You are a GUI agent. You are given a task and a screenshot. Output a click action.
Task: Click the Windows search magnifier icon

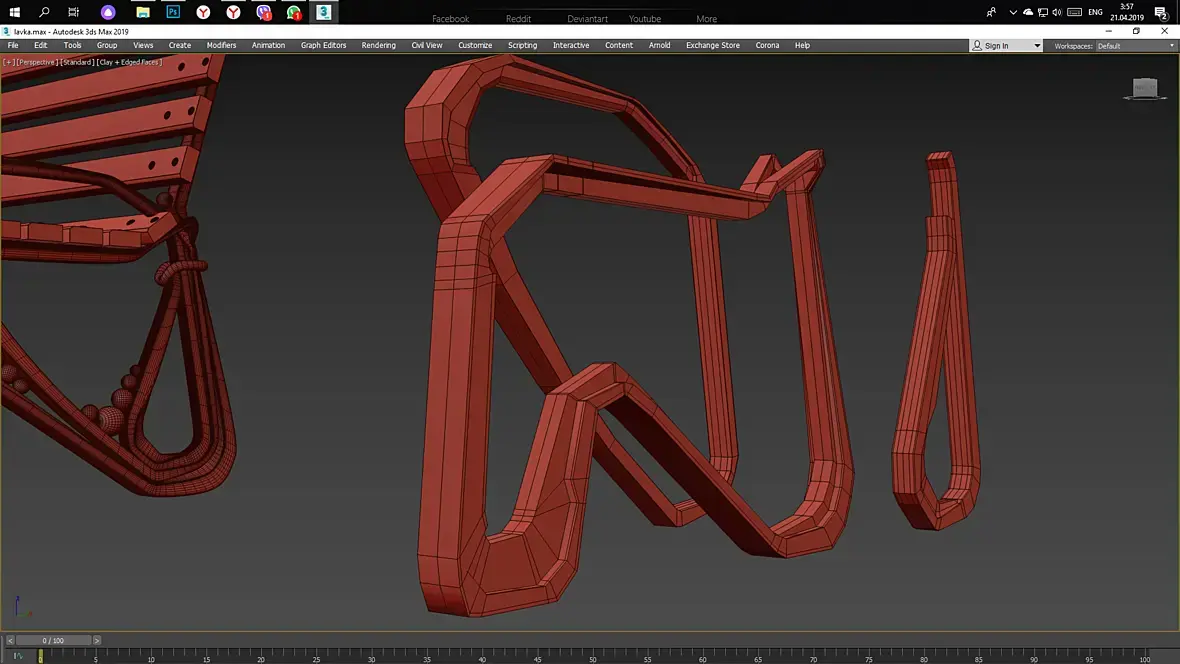coord(44,12)
